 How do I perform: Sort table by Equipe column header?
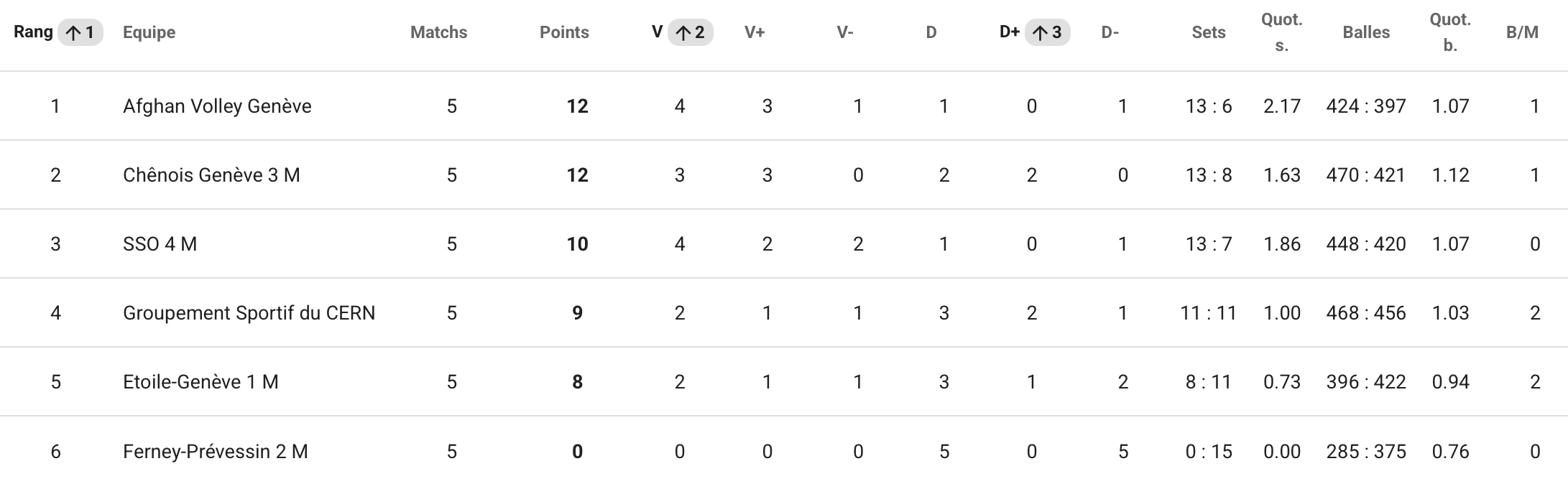click(x=149, y=32)
